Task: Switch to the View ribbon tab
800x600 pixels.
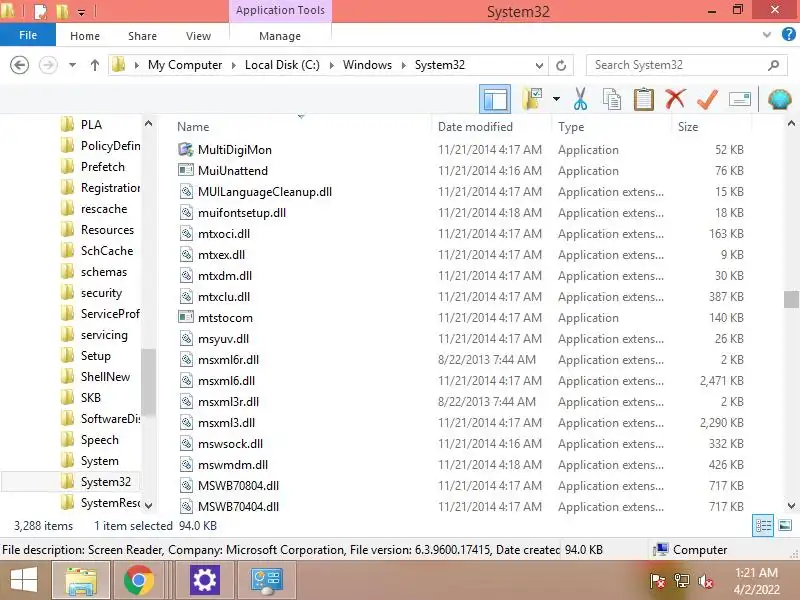Action: click(x=198, y=36)
